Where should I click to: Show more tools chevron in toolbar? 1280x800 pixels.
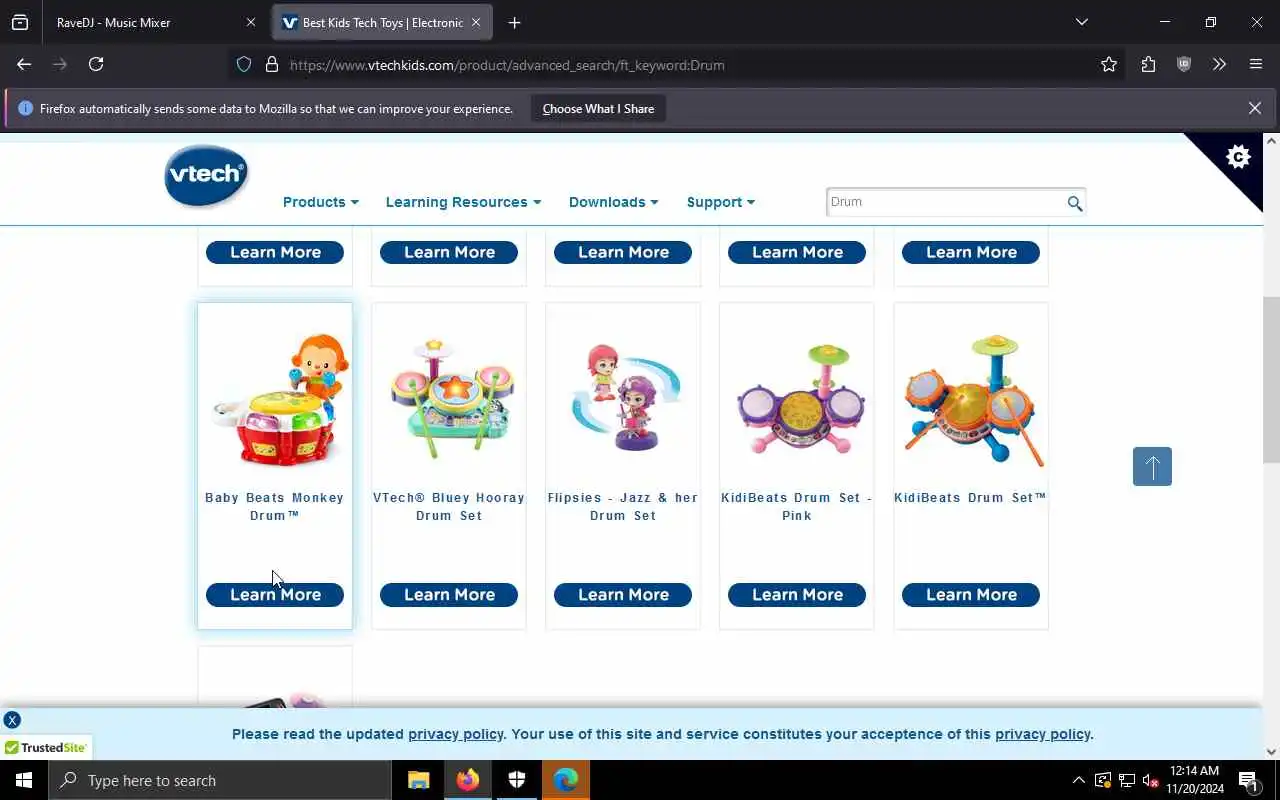tap(1219, 64)
